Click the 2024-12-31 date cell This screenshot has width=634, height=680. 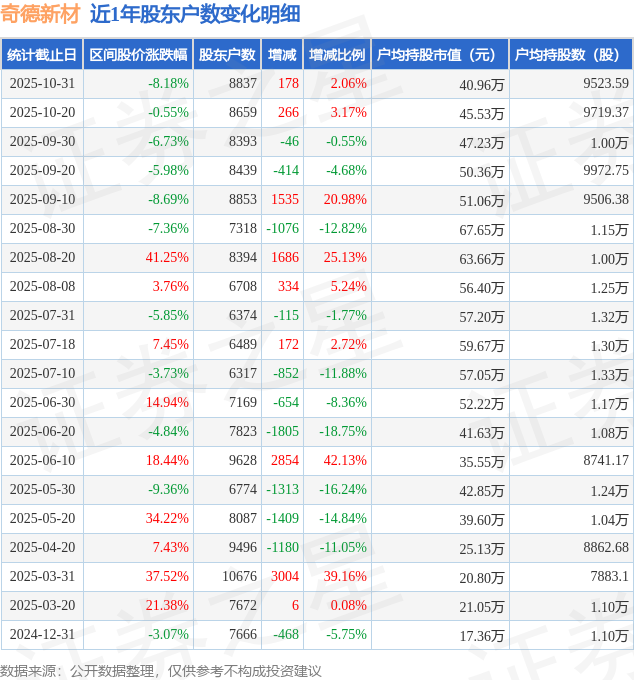(x=42, y=635)
